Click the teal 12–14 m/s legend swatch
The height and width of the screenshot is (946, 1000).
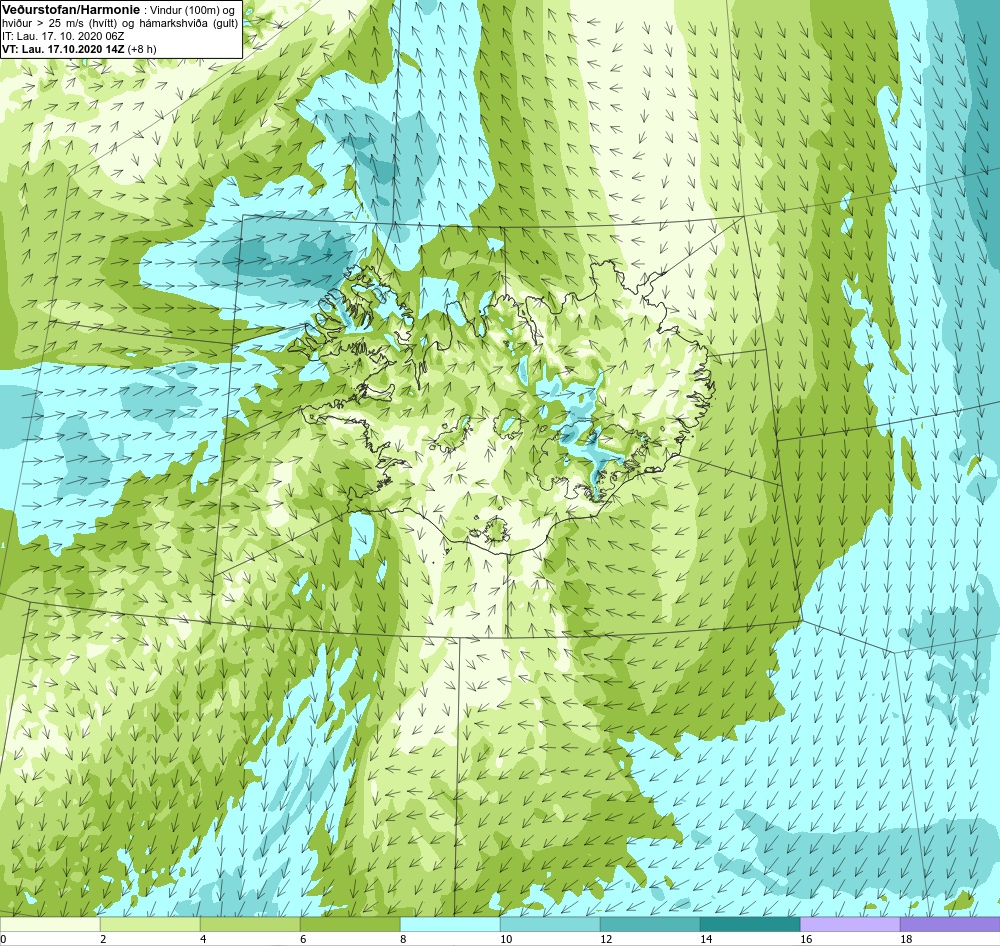point(650,925)
